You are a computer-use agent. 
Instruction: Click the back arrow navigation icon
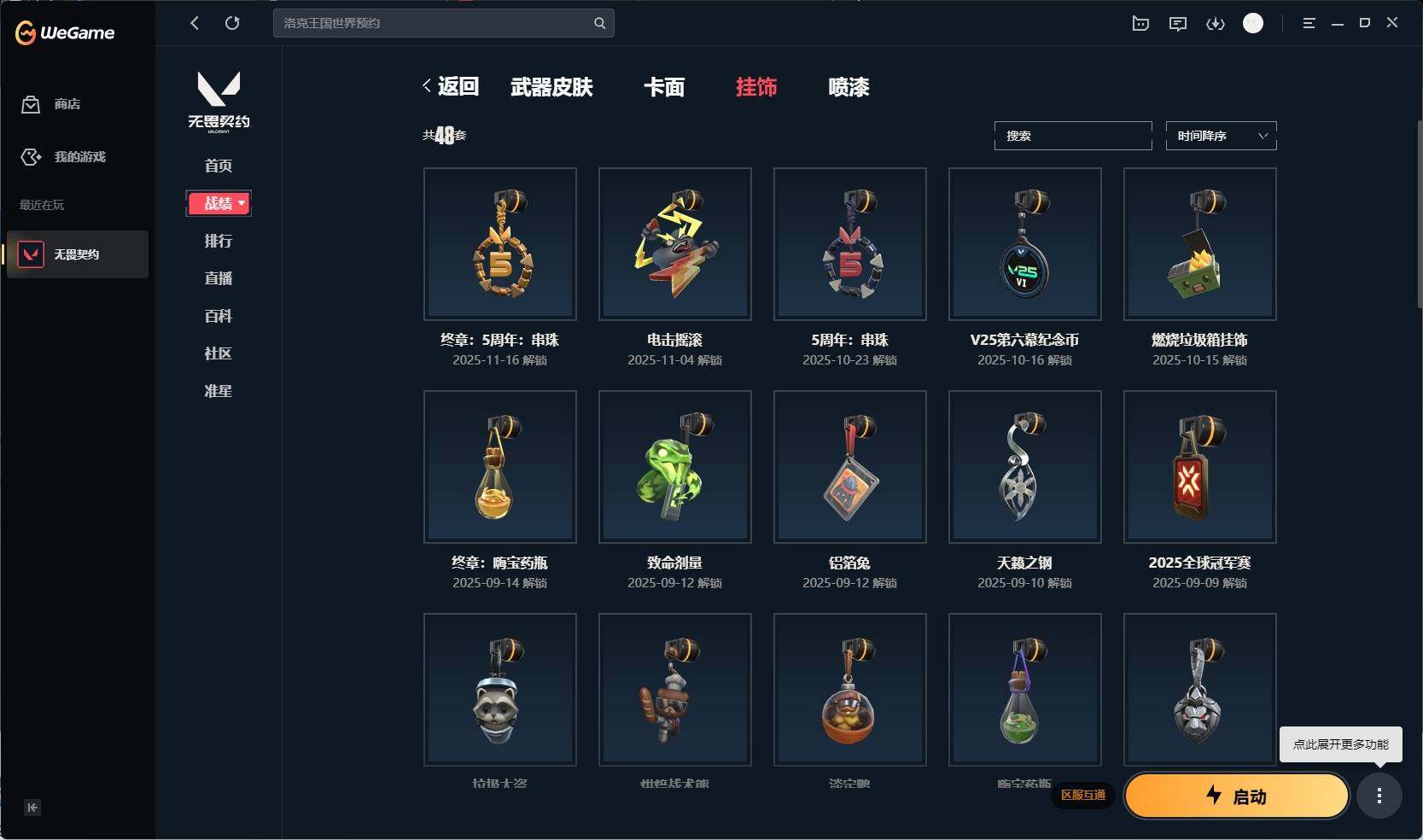tap(195, 23)
